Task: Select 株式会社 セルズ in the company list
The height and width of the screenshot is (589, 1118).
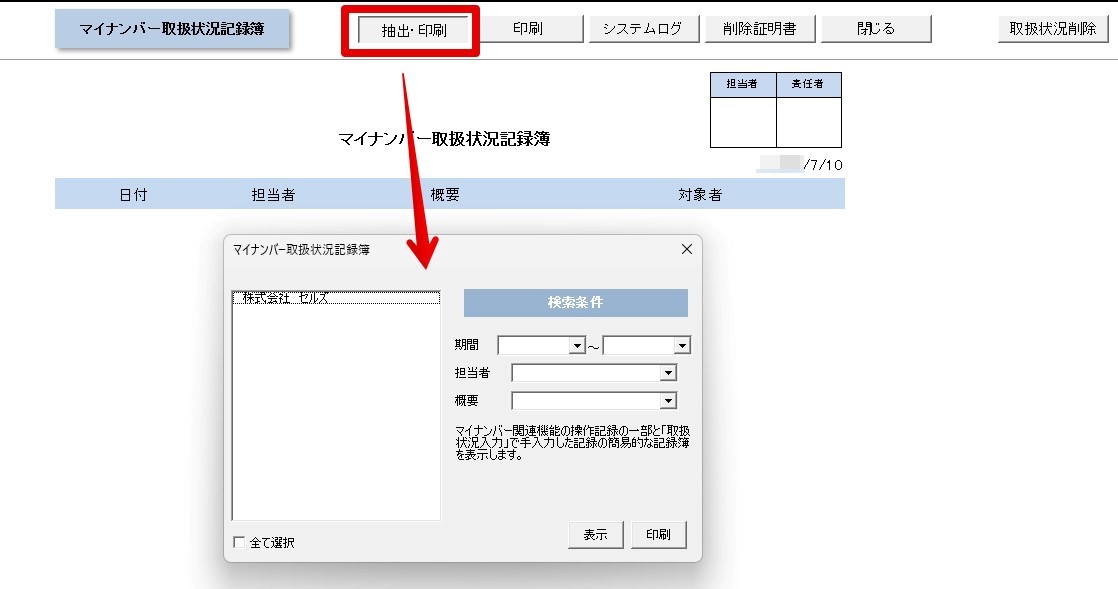Action: (x=336, y=298)
